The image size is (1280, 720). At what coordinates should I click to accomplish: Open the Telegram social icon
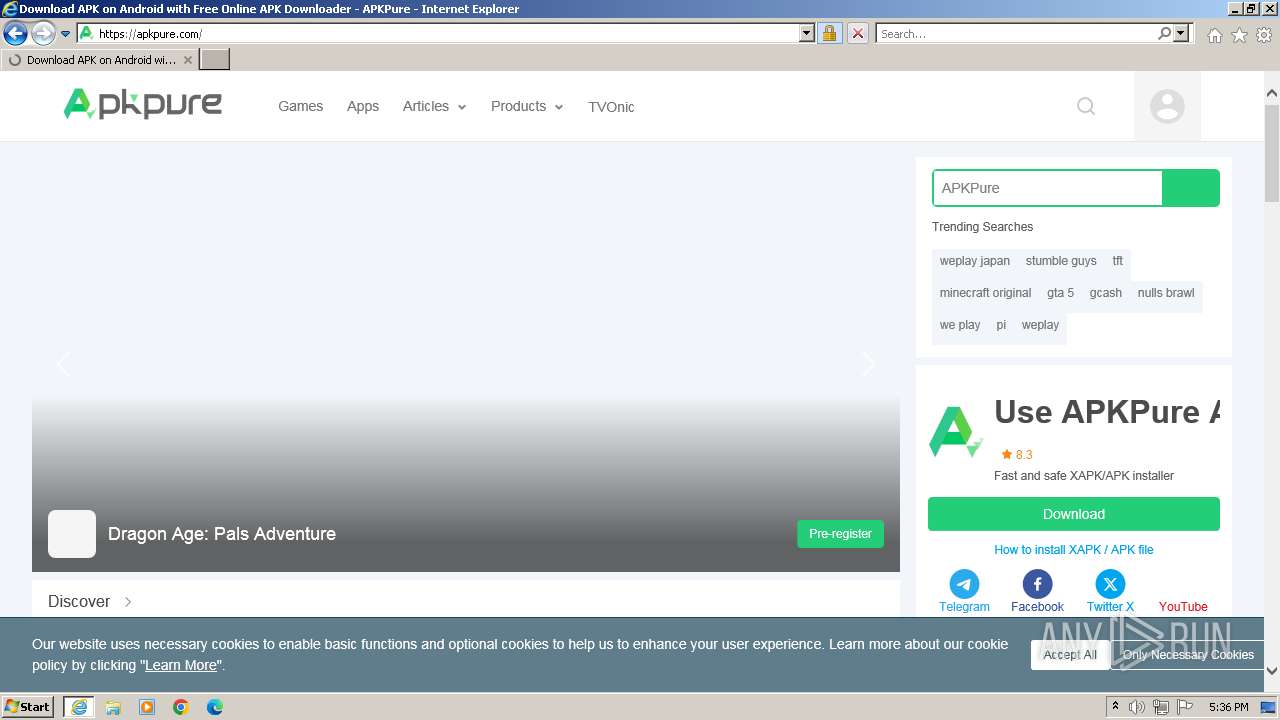coord(964,584)
